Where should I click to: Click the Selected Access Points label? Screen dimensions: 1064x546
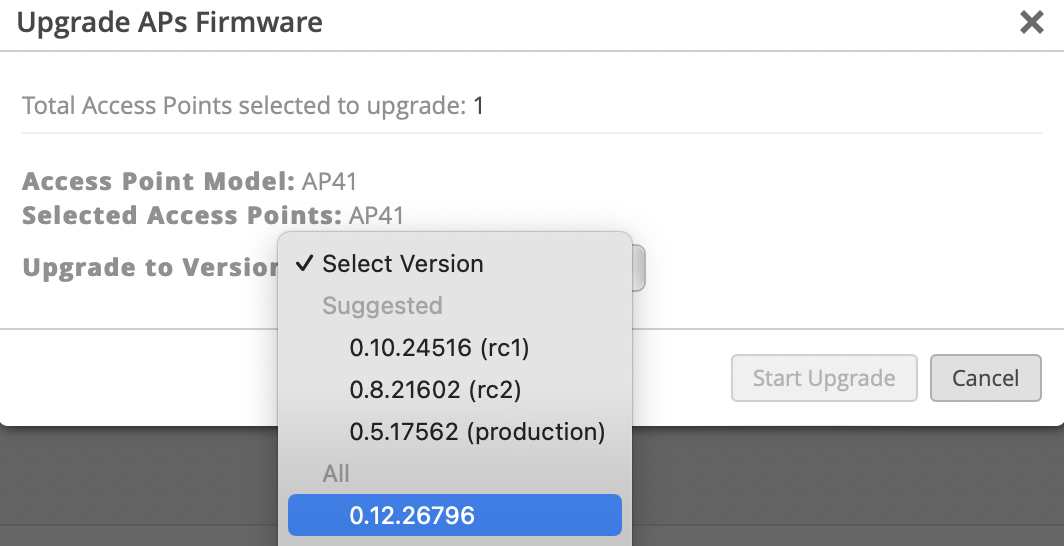(x=182, y=215)
